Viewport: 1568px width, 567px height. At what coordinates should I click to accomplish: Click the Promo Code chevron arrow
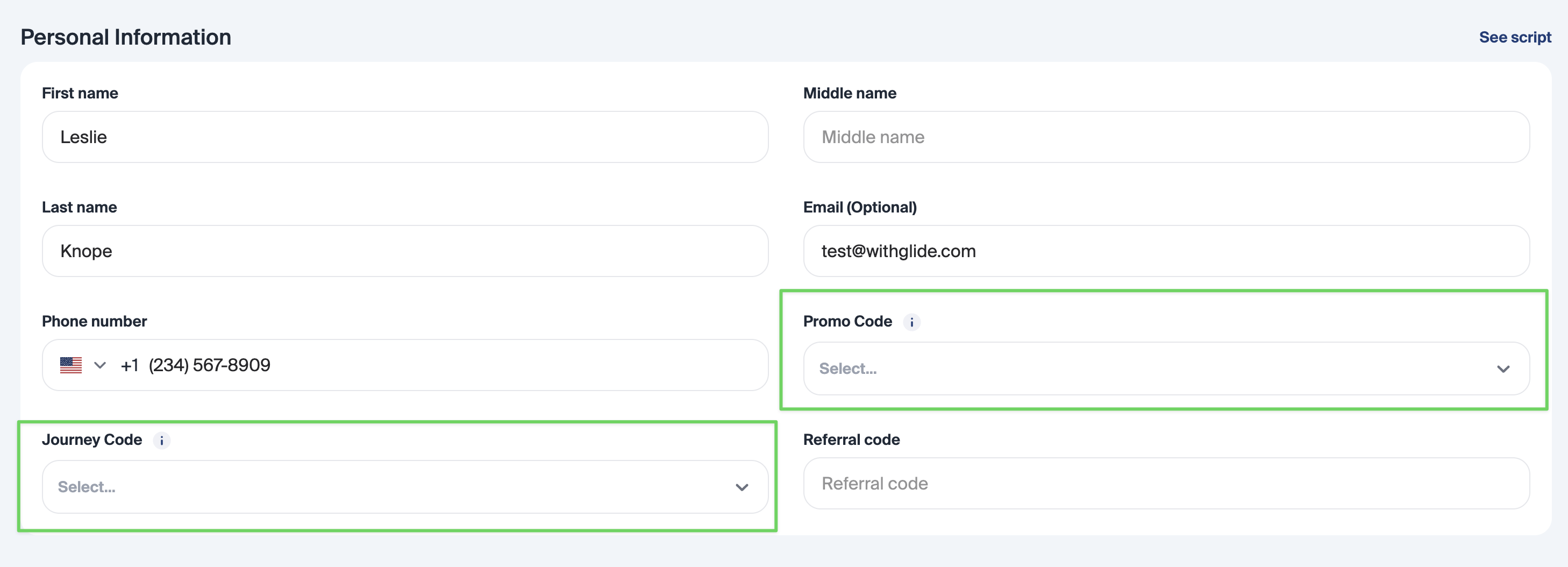(x=1503, y=369)
